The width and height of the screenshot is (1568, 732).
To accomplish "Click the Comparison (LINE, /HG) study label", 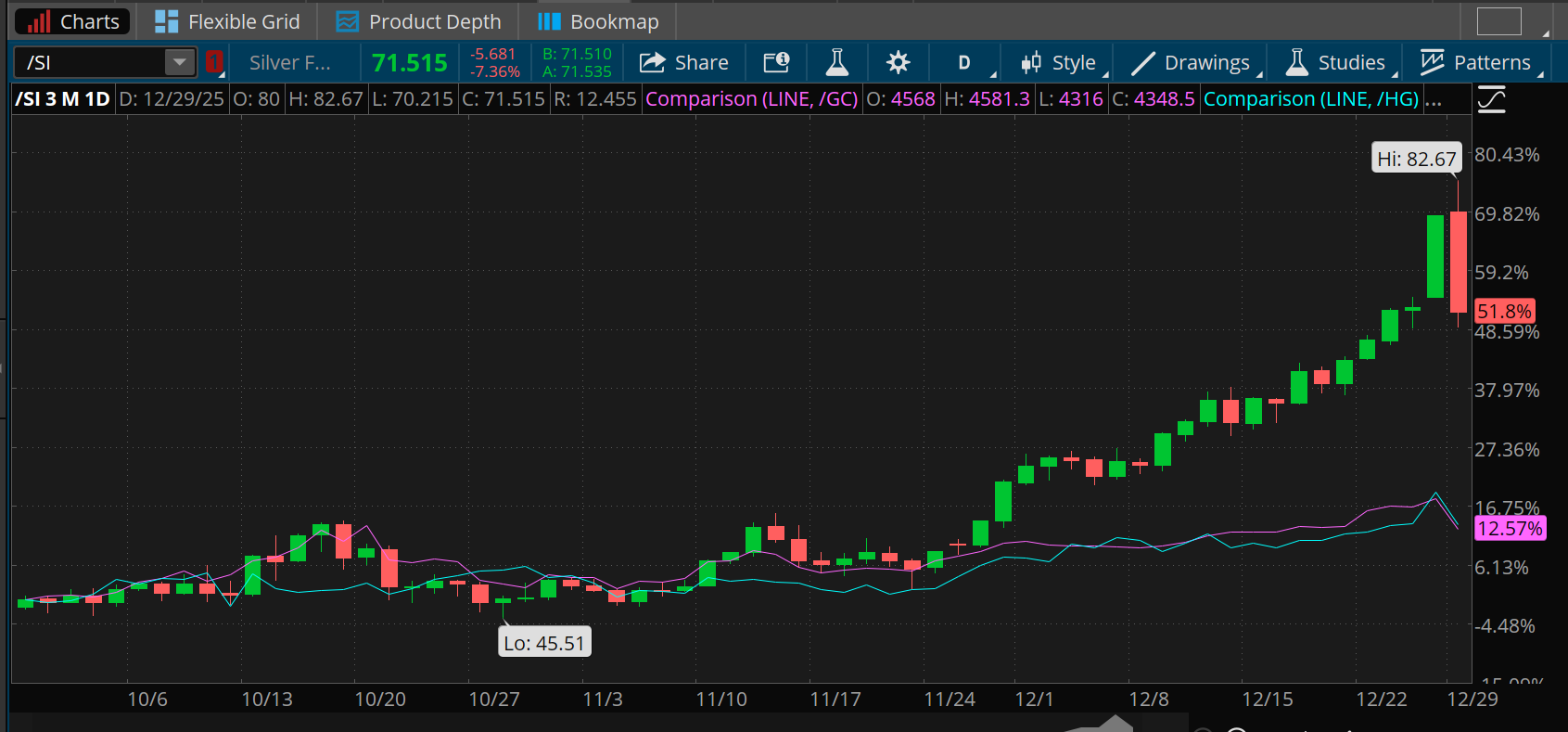I will (1310, 99).
